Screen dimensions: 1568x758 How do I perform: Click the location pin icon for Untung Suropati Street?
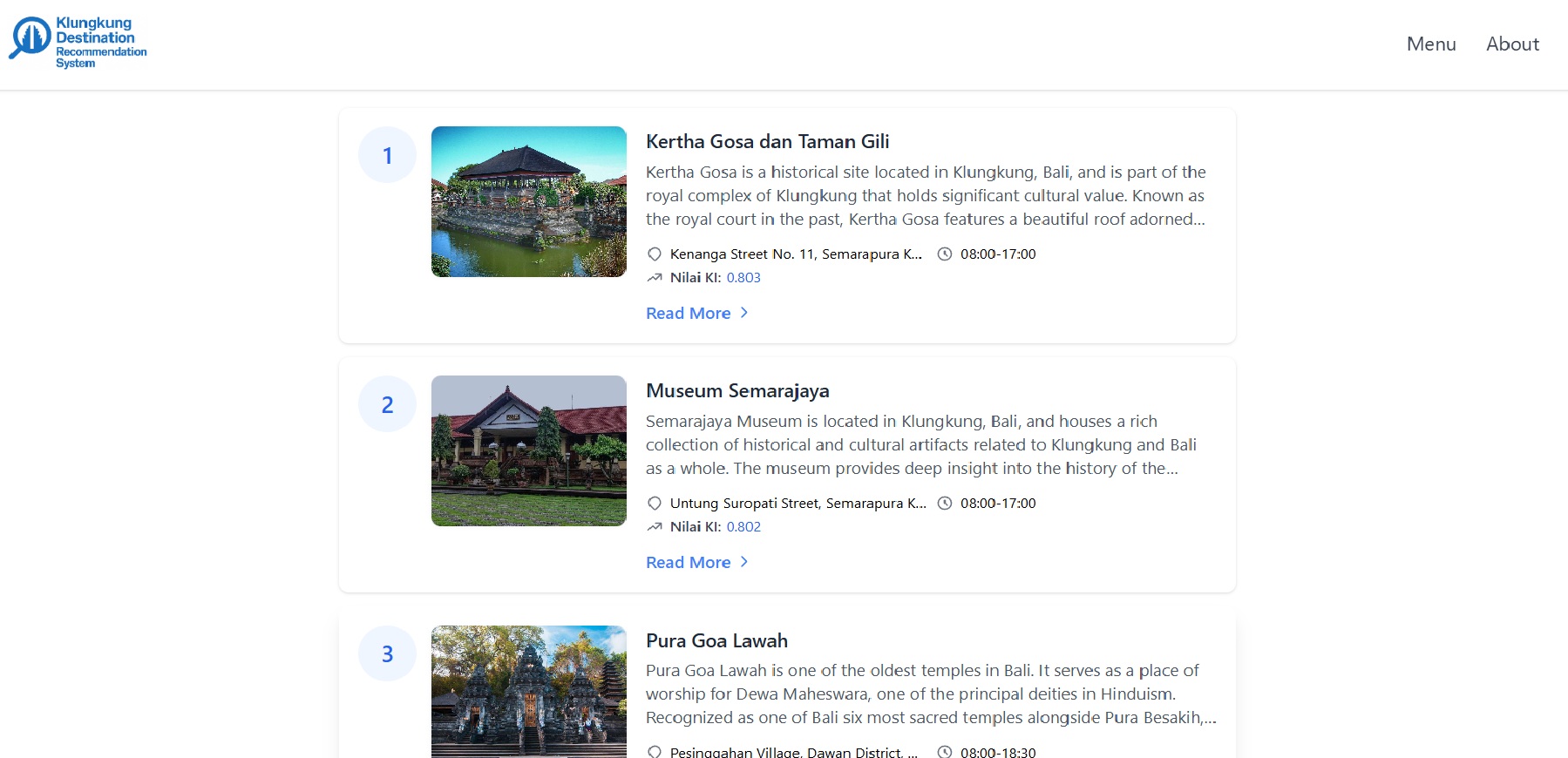click(655, 504)
